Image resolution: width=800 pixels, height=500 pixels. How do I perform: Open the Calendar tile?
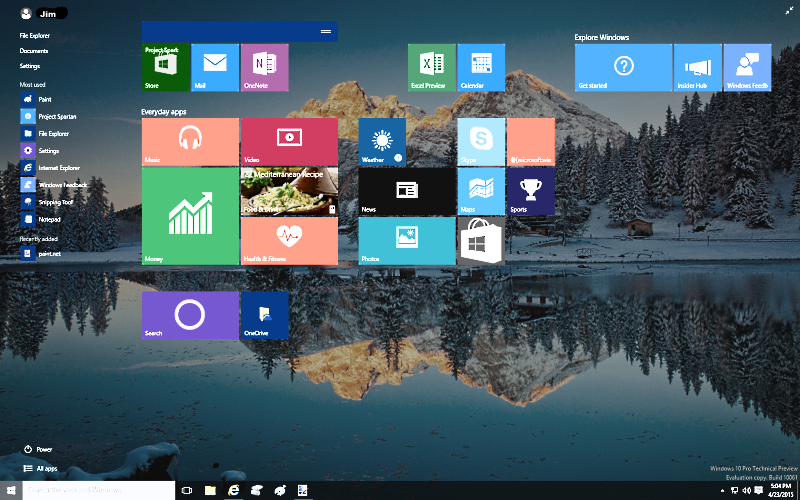[481, 67]
